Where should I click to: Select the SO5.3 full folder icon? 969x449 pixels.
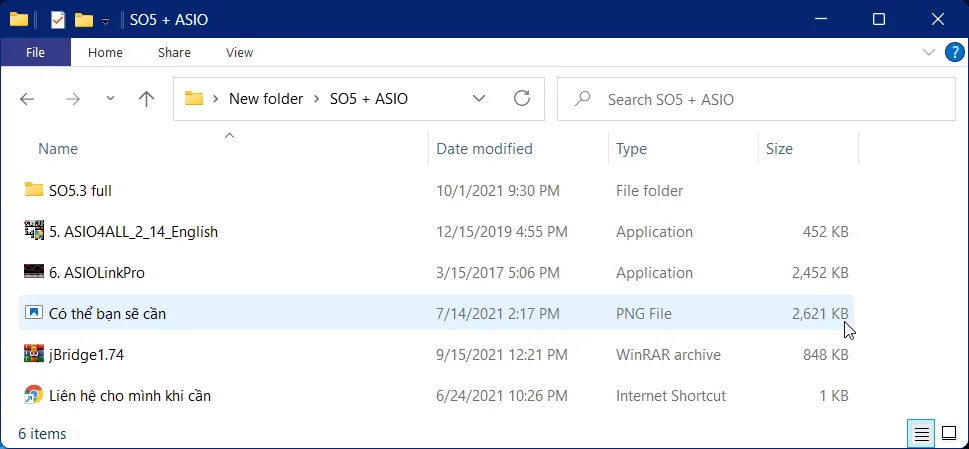pyautogui.click(x=33, y=189)
